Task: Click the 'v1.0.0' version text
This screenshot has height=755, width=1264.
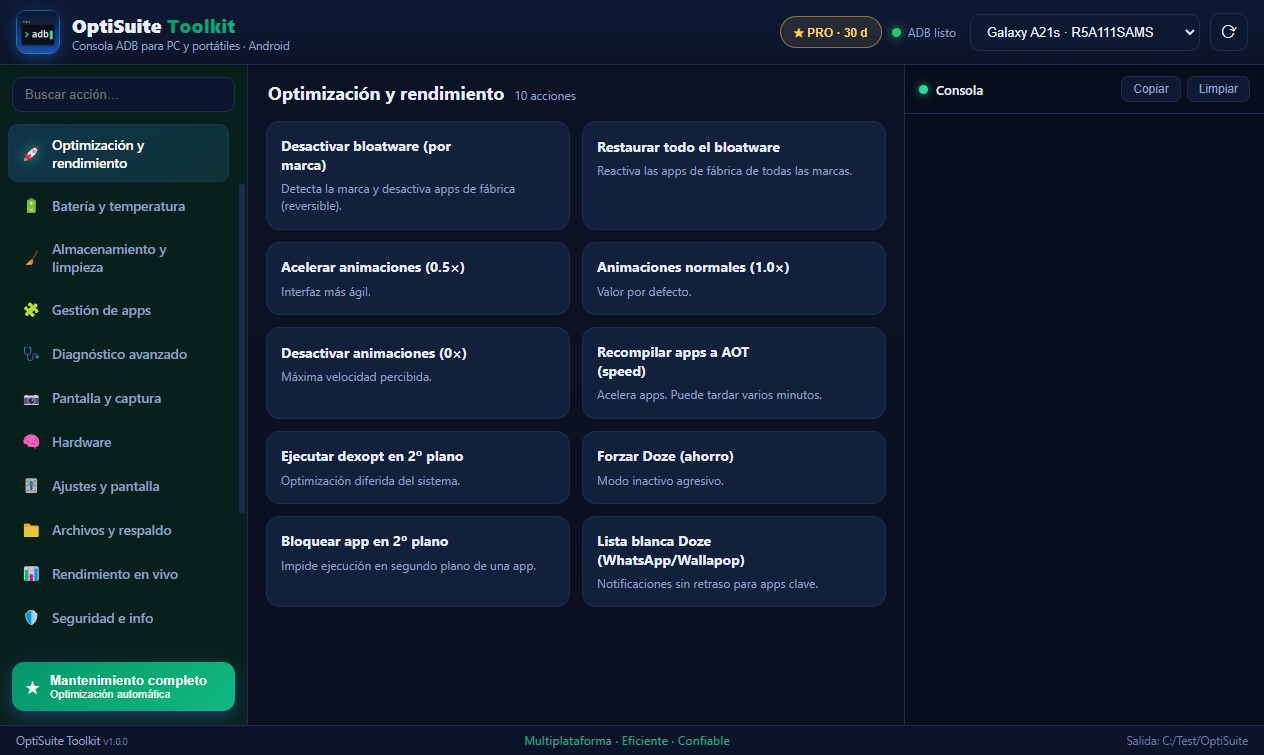Action: click(x=116, y=742)
